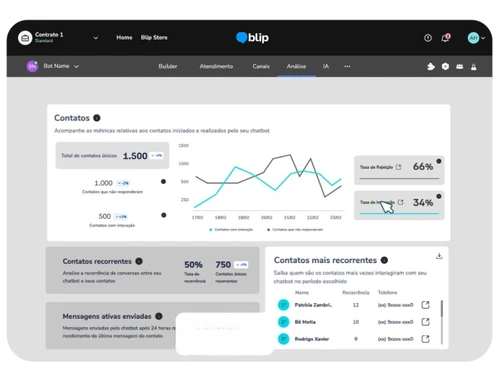Click the 66% rejection rate value
The width and height of the screenshot is (500, 375).
pos(423,167)
